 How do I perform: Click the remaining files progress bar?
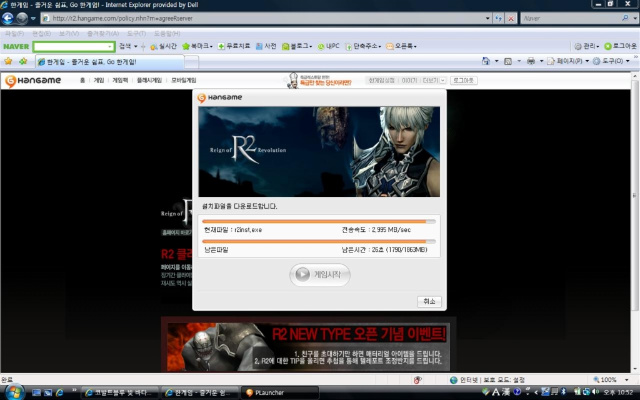(x=319, y=242)
